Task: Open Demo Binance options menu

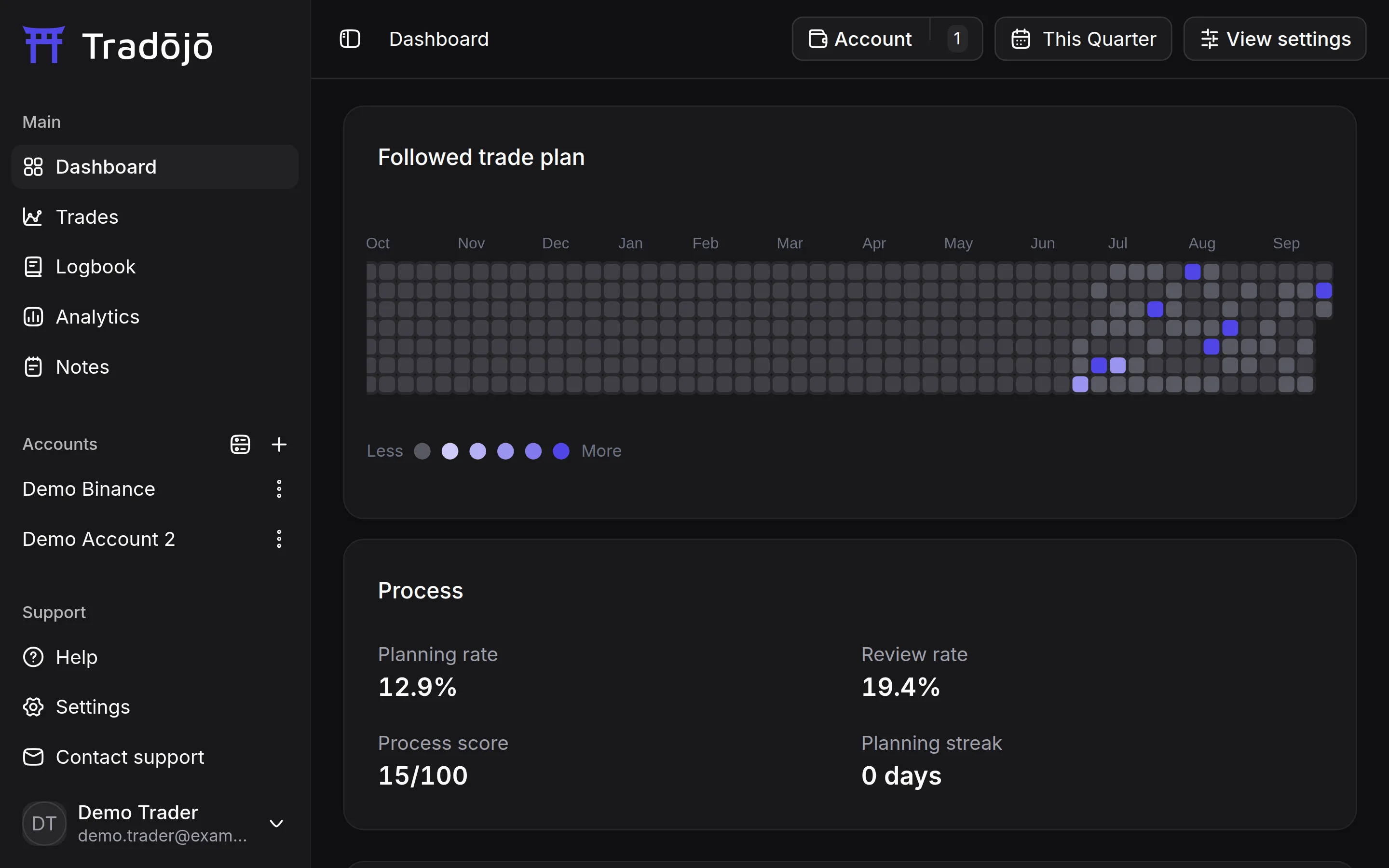Action: 279,489
